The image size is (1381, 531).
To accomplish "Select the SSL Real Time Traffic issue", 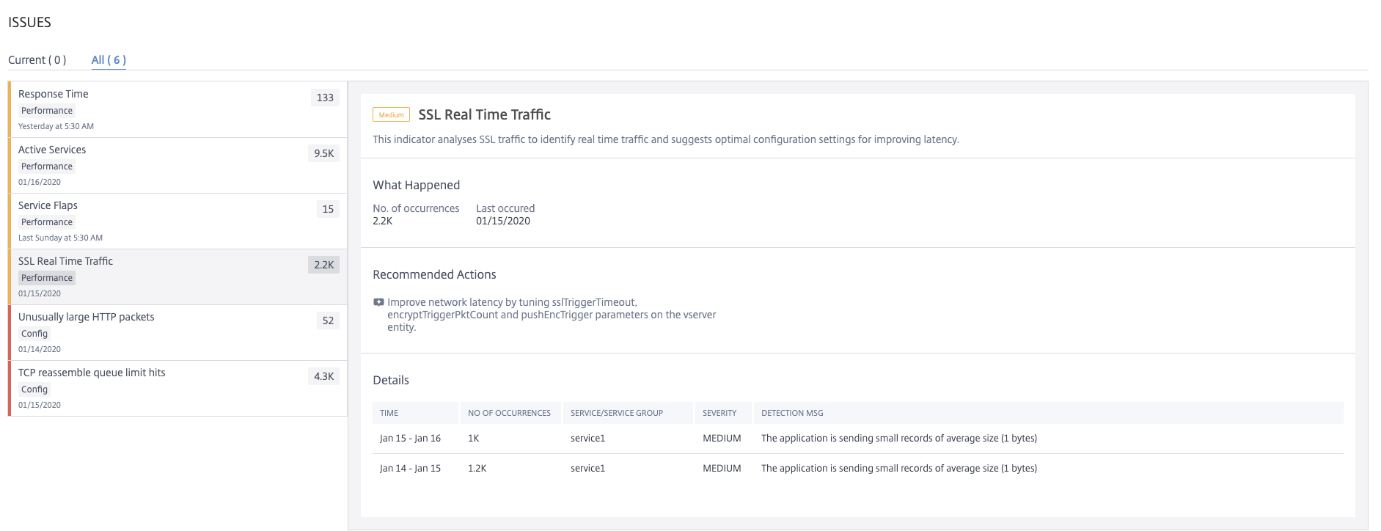I will click(x=177, y=277).
